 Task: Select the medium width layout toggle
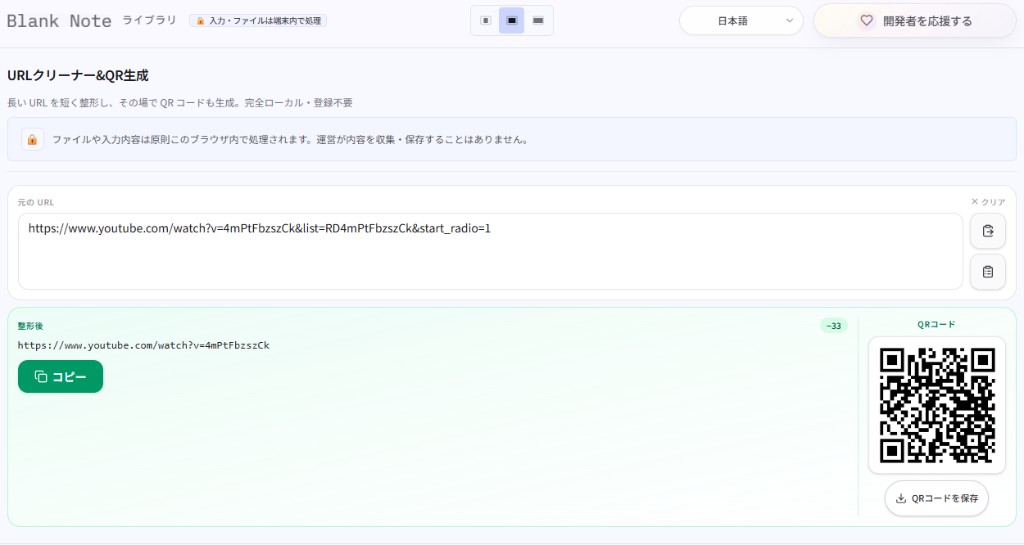pos(511,21)
